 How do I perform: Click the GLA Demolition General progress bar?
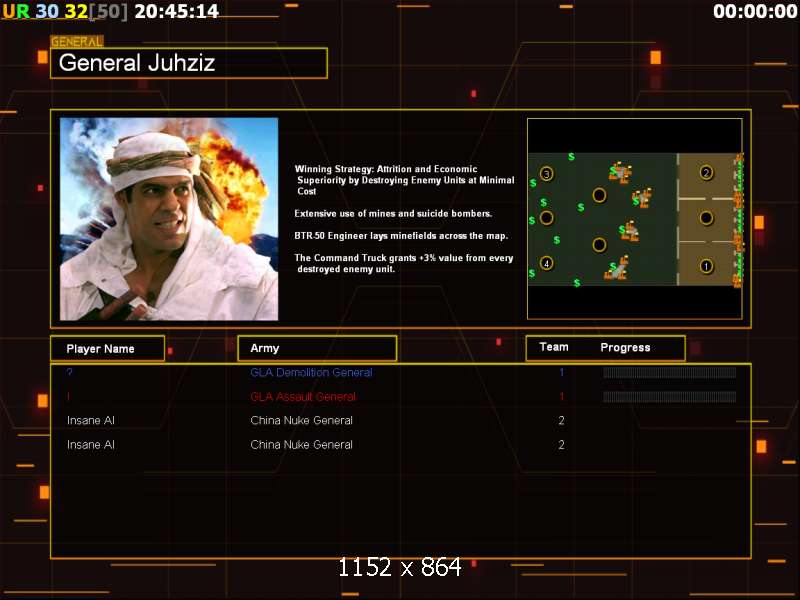coord(669,372)
